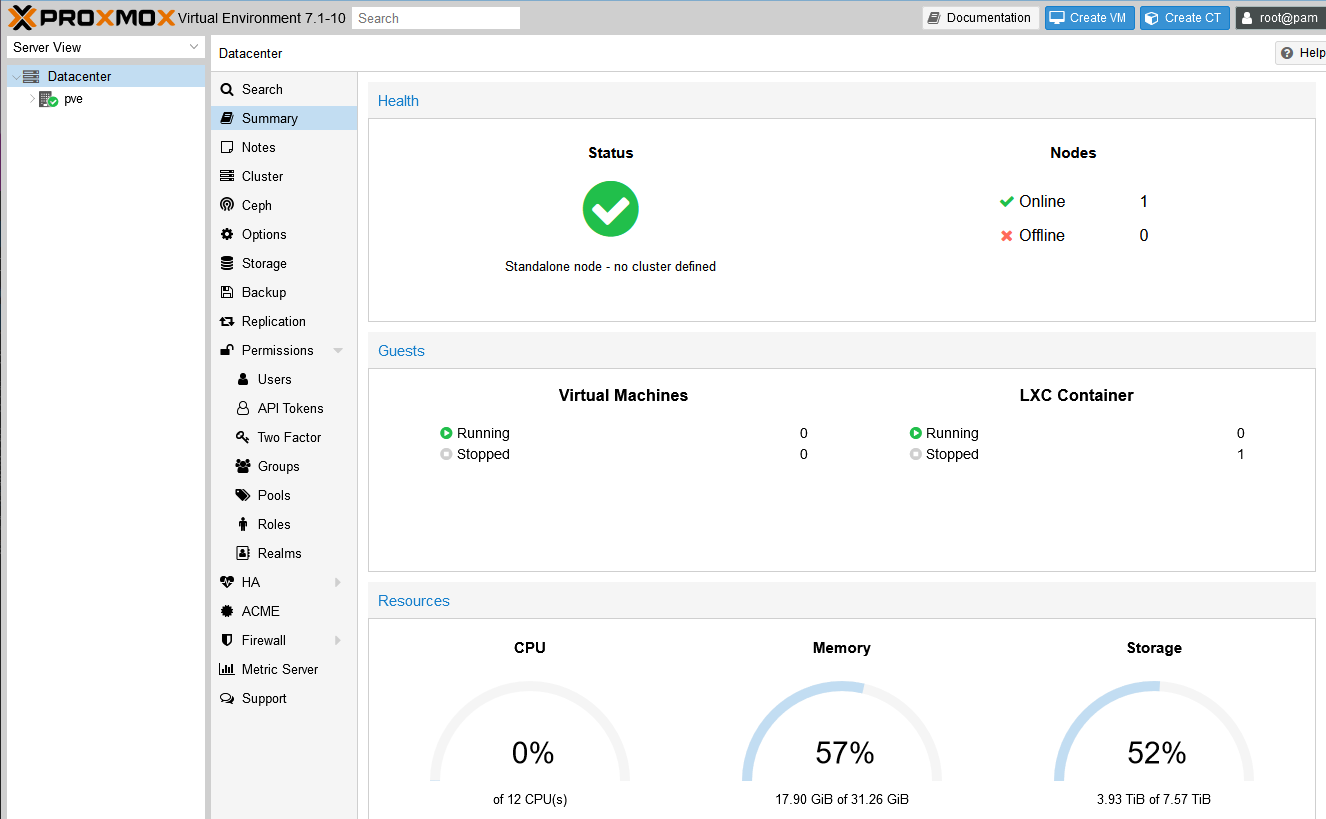Click the Documentation button
The height and width of the screenshot is (819, 1326).
(x=980, y=17)
